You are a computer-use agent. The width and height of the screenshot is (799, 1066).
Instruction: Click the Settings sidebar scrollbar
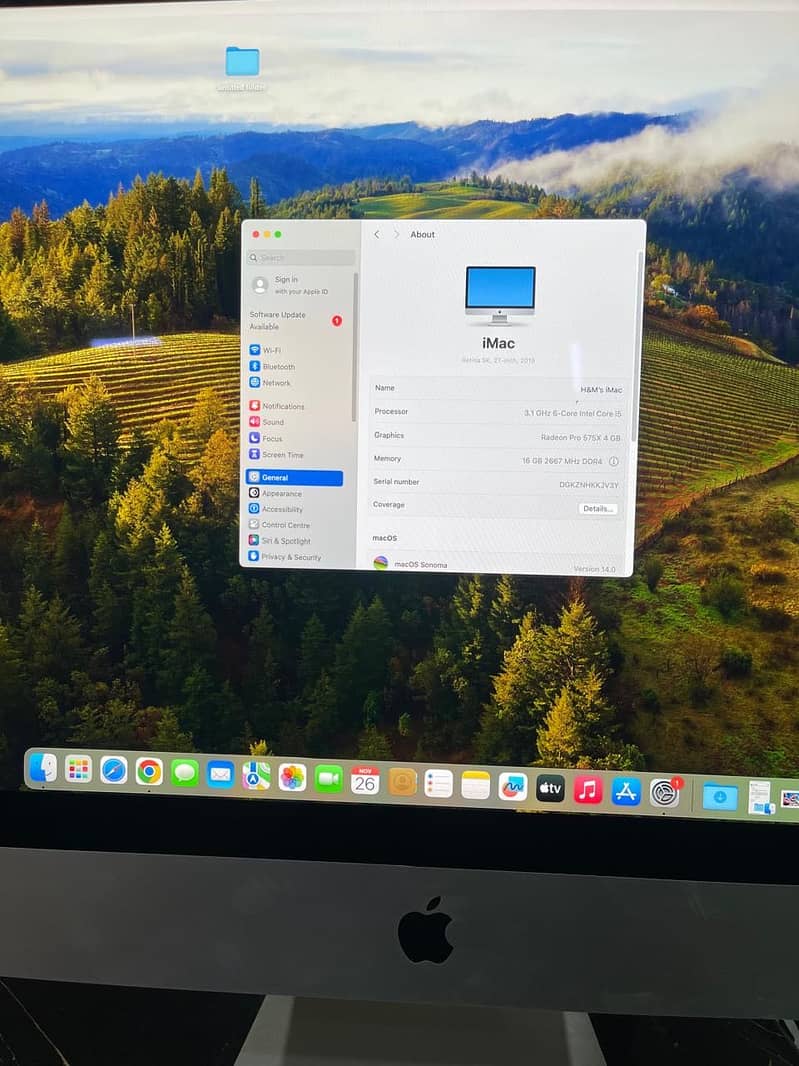pyautogui.click(x=354, y=347)
